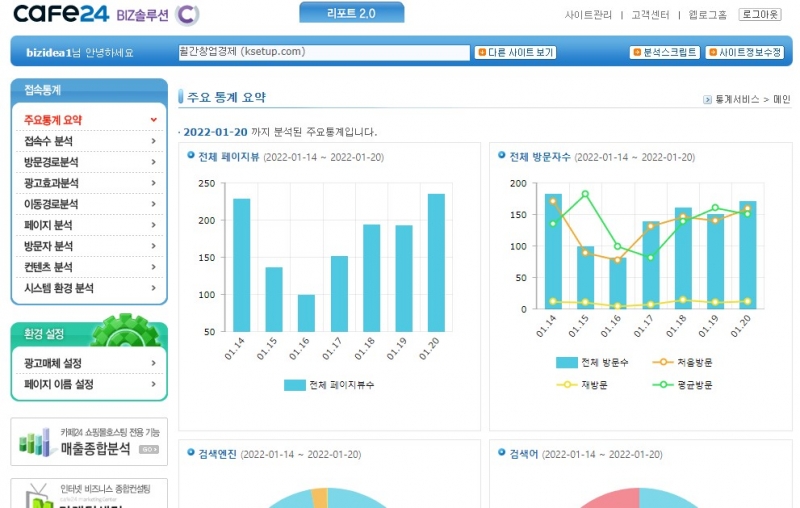Open 이동경로분석 menu
This screenshot has width=800, height=508.
click(x=51, y=204)
